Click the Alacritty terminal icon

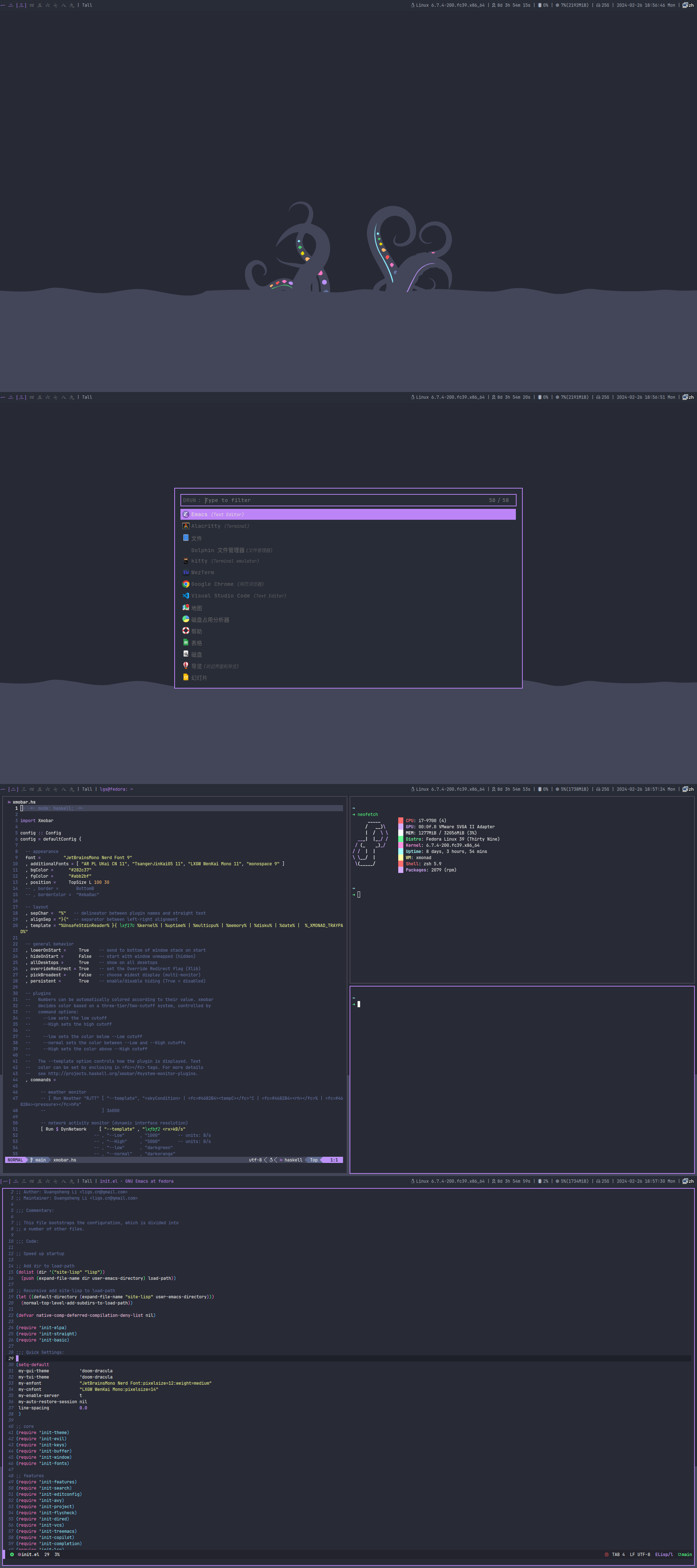click(186, 526)
